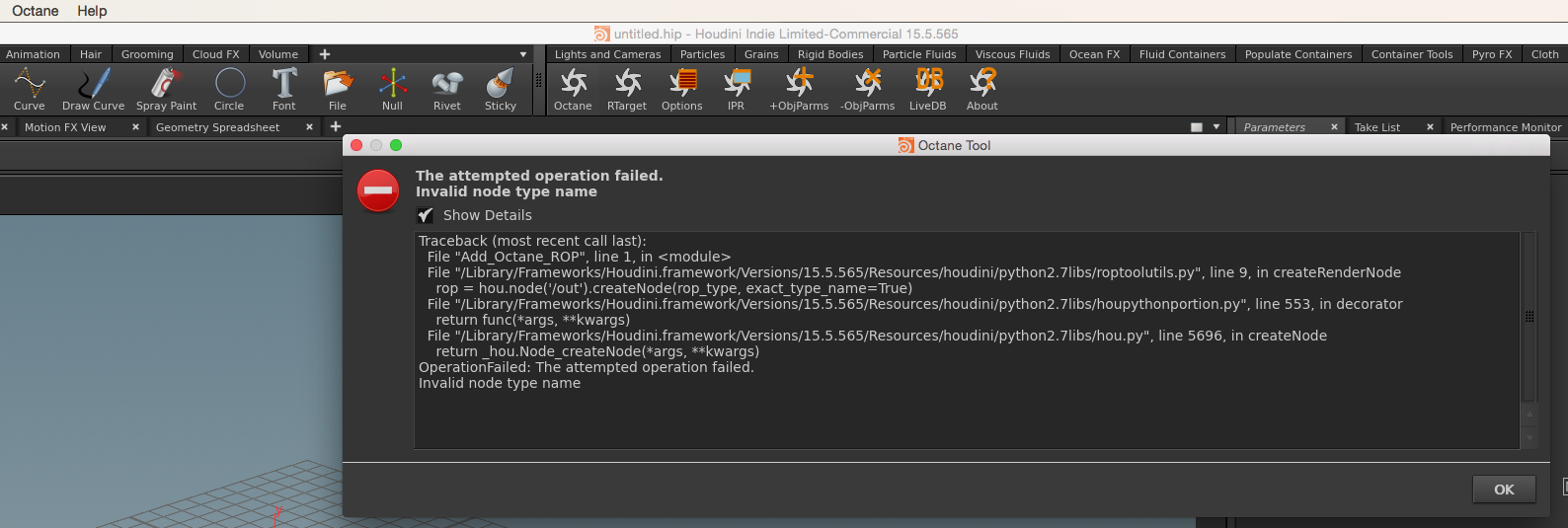Switch to the Animation shelf tab

pos(34,54)
